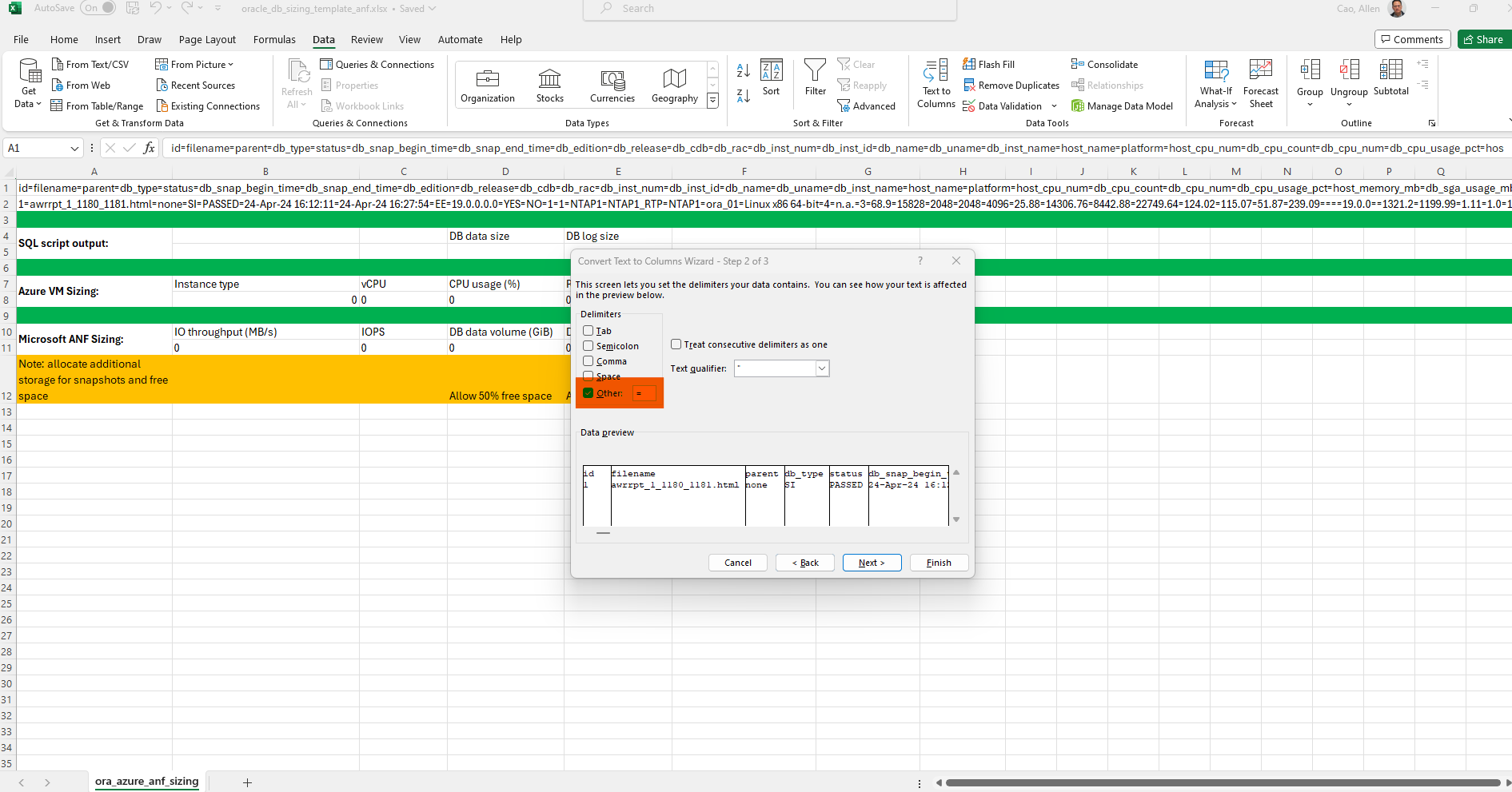The height and width of the screenshot is (792, 1512).
Task: Click Finish in the wizard dialog
Action: 939,563
